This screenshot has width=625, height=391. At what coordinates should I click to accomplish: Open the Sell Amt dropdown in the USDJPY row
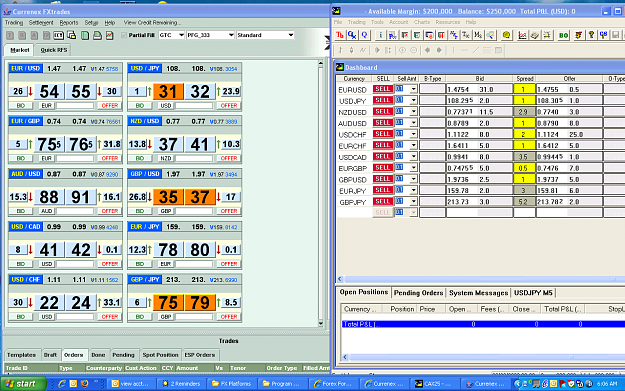(x=413, y=100)
